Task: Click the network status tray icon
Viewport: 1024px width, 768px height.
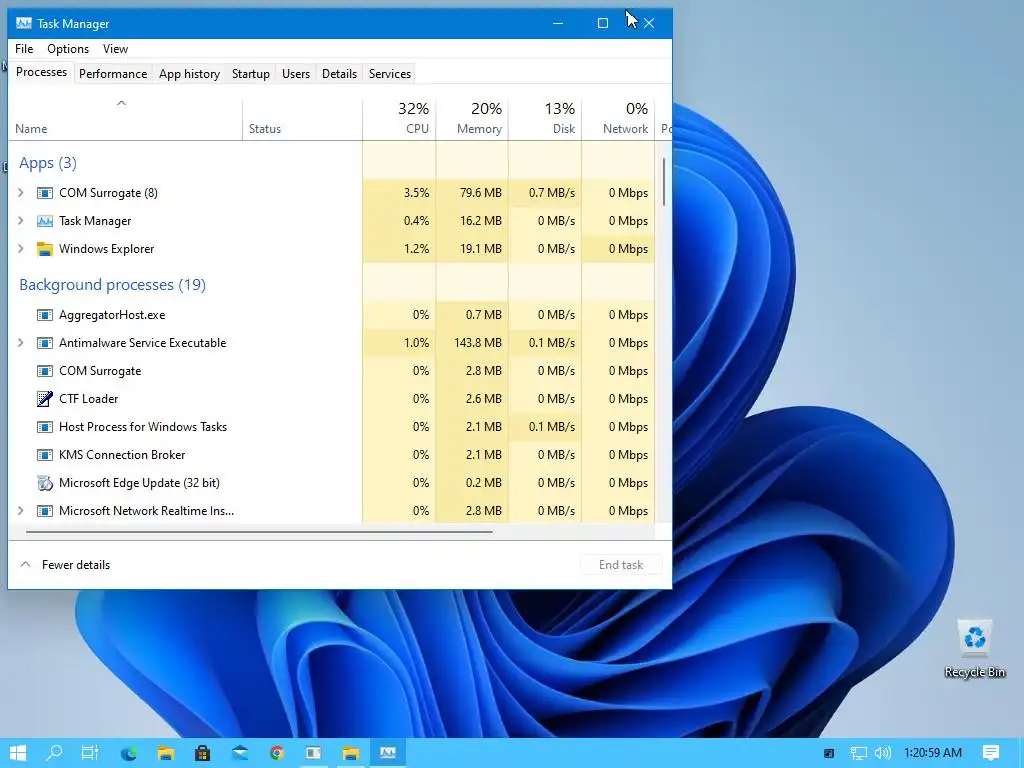Action: [x=858, y=753]
